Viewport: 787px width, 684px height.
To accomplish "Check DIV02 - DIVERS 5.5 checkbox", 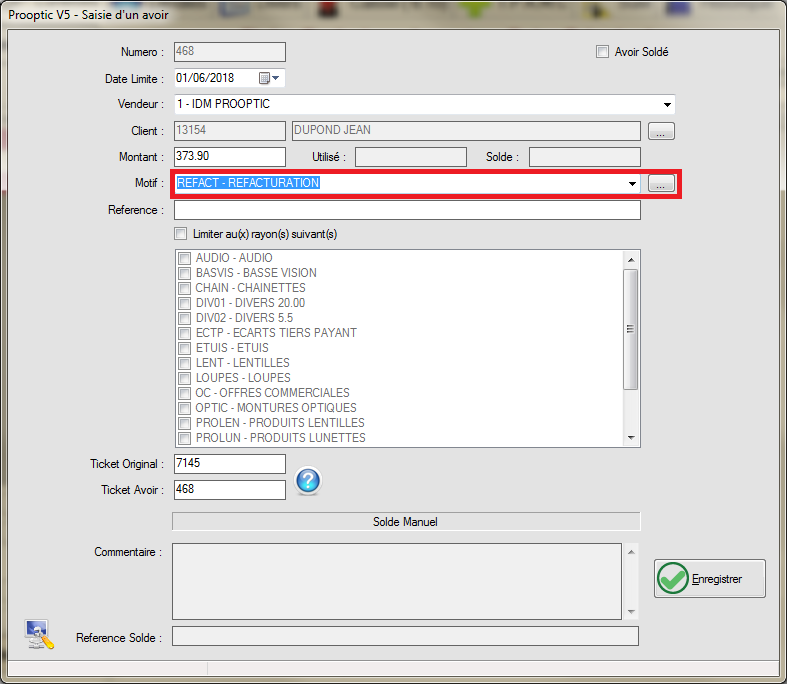I will [185, 318].
